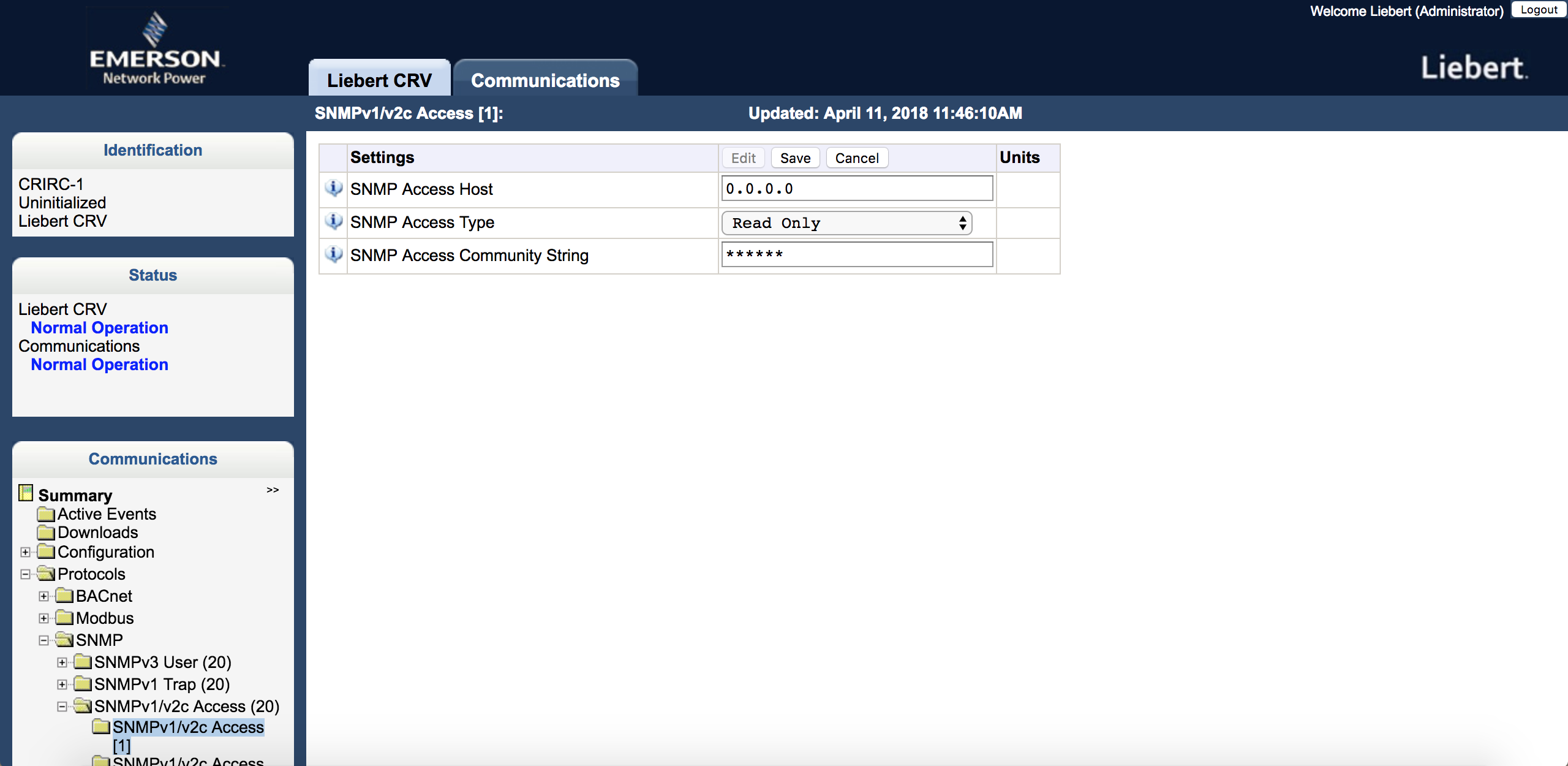Click the Configuration folder icon
This screenshot has height=766, width=1568.
point(46,552)
